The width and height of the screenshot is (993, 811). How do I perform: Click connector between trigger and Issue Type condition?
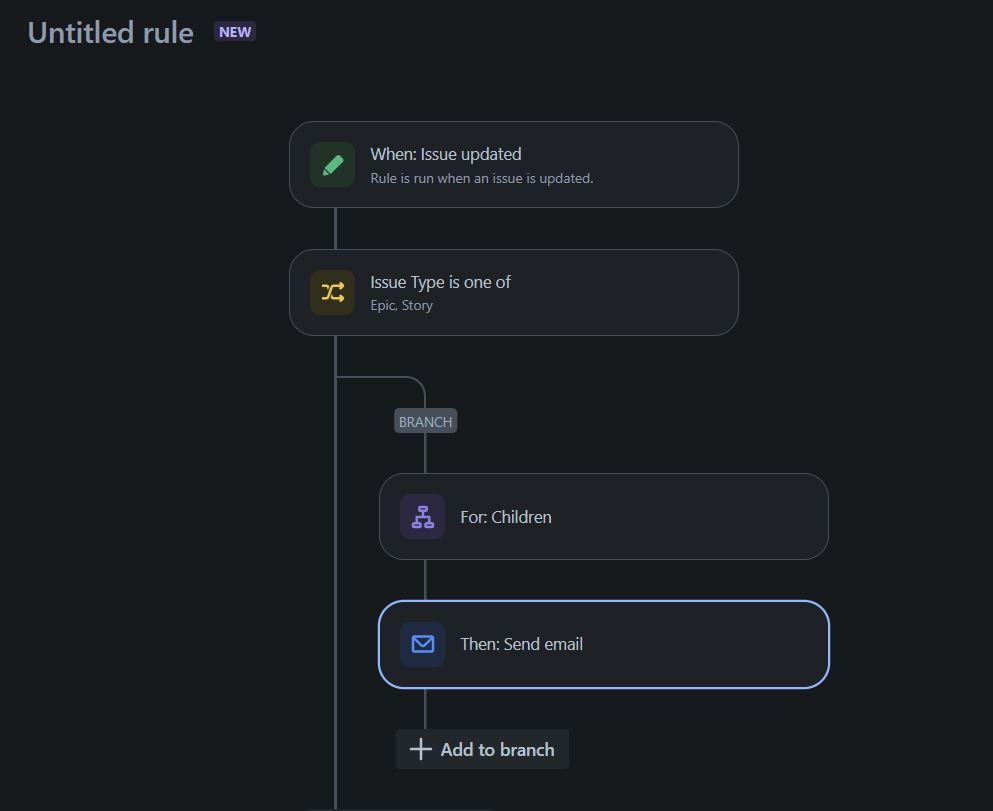(335, 229)
